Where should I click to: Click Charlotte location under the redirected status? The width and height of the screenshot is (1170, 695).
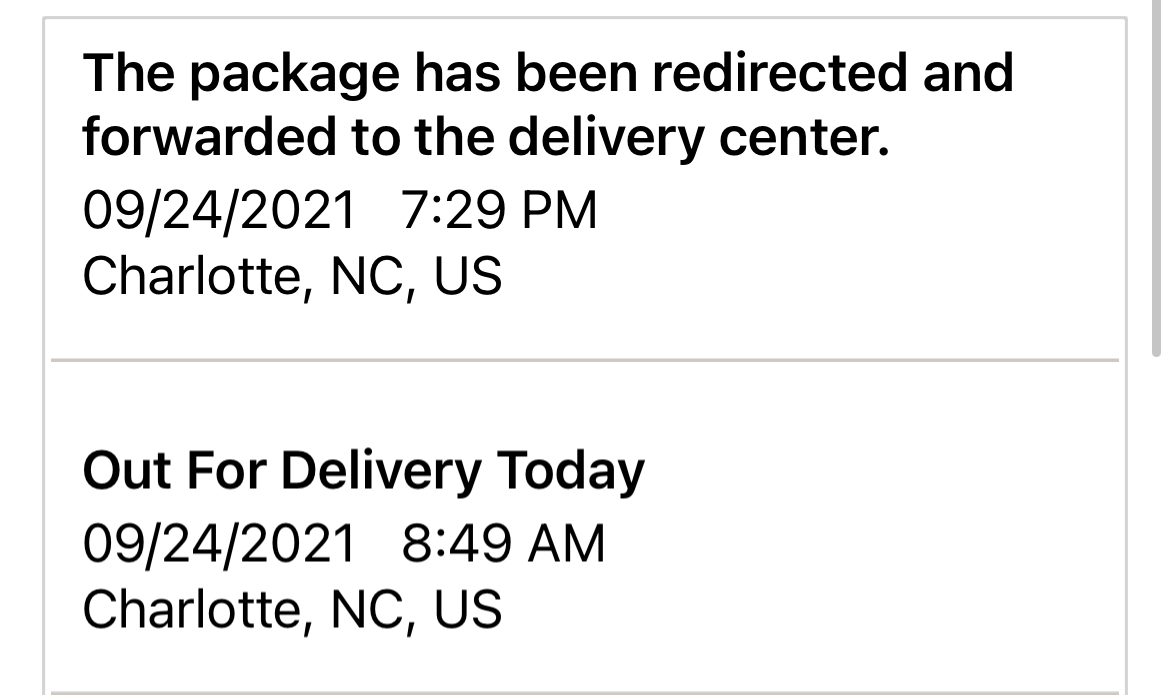click(291, 276)
